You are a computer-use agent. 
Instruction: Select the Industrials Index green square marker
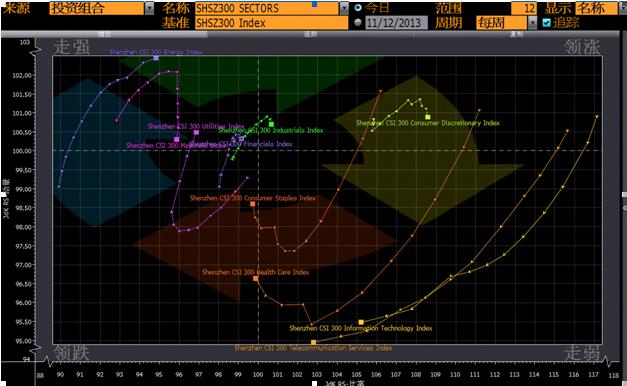pos(272,124)
